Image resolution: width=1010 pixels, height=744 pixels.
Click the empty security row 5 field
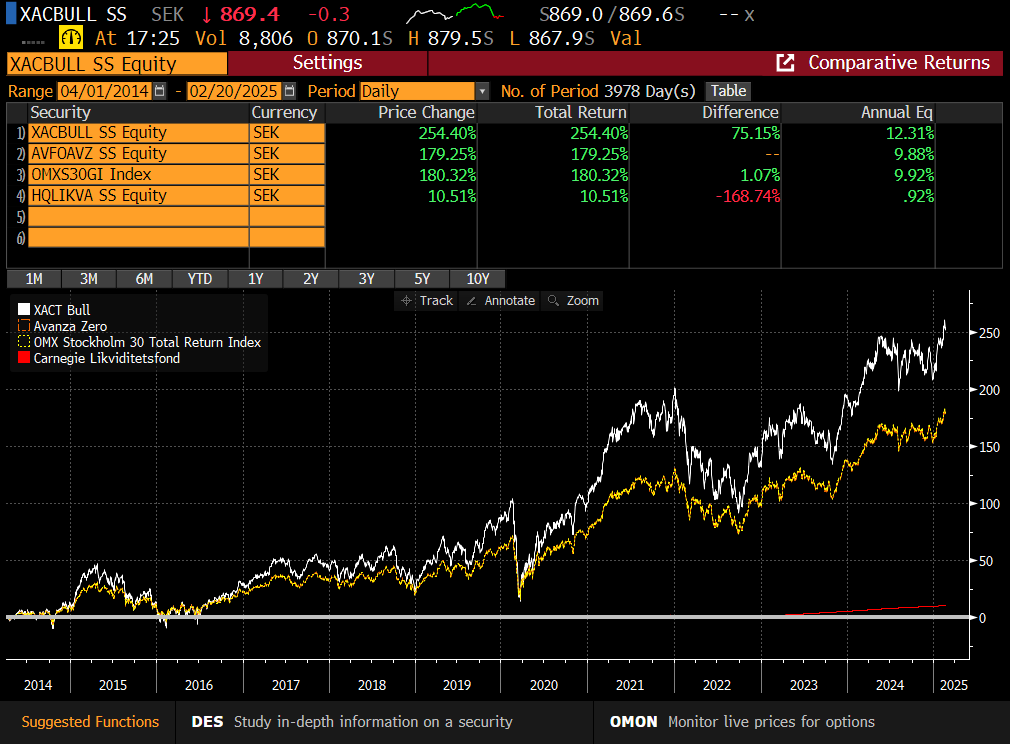pyautogui.click(x=138, y=216)
